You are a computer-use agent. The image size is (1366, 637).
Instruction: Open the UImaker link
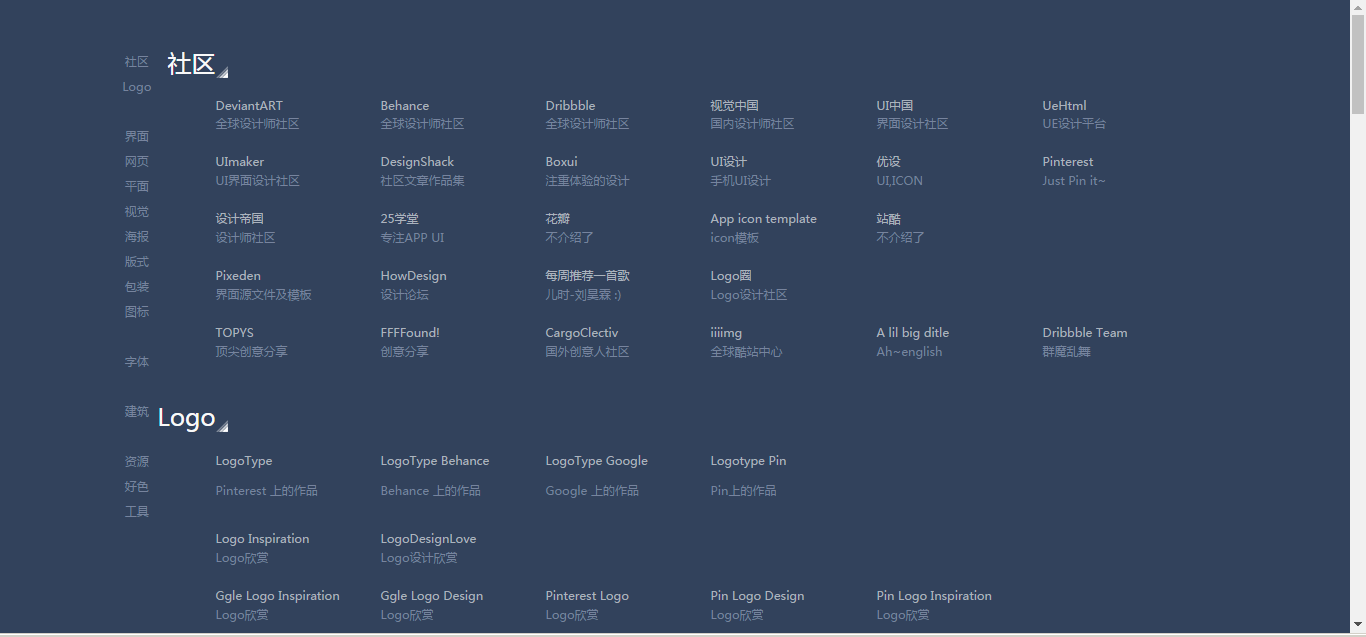click(x=240, y=162)
